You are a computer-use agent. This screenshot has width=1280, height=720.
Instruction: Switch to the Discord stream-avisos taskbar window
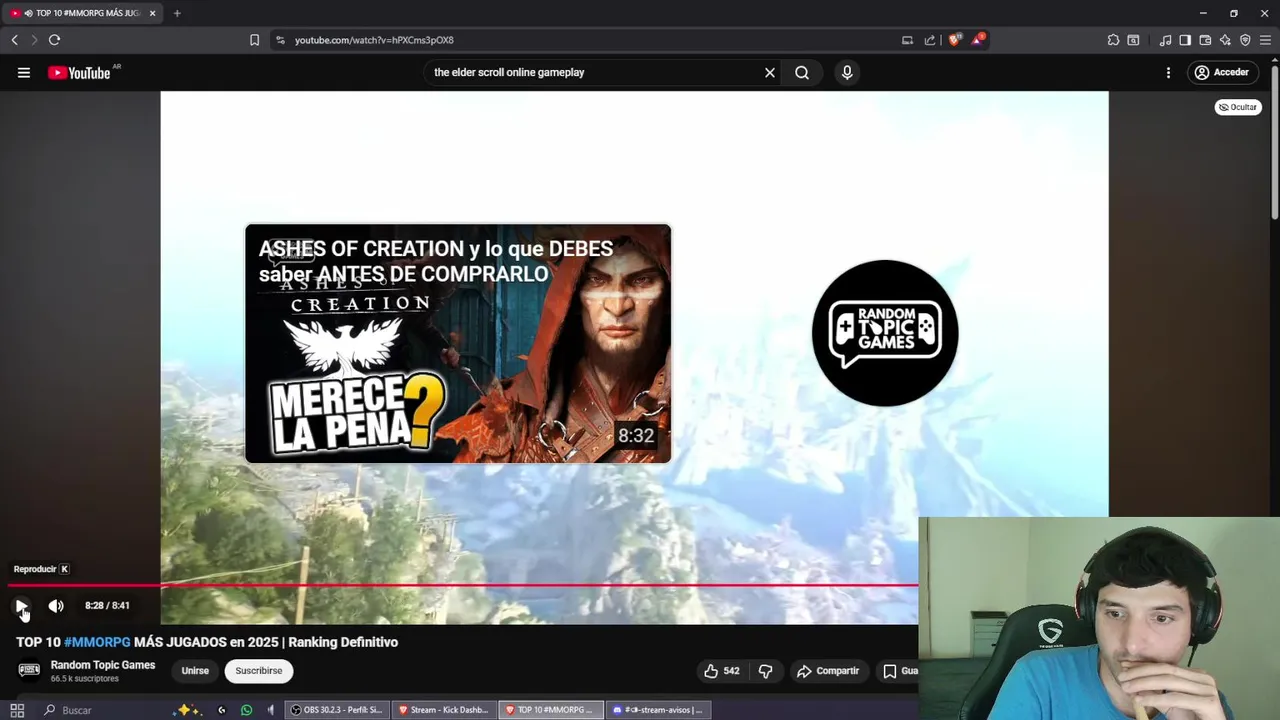click(x=658, y=710)
